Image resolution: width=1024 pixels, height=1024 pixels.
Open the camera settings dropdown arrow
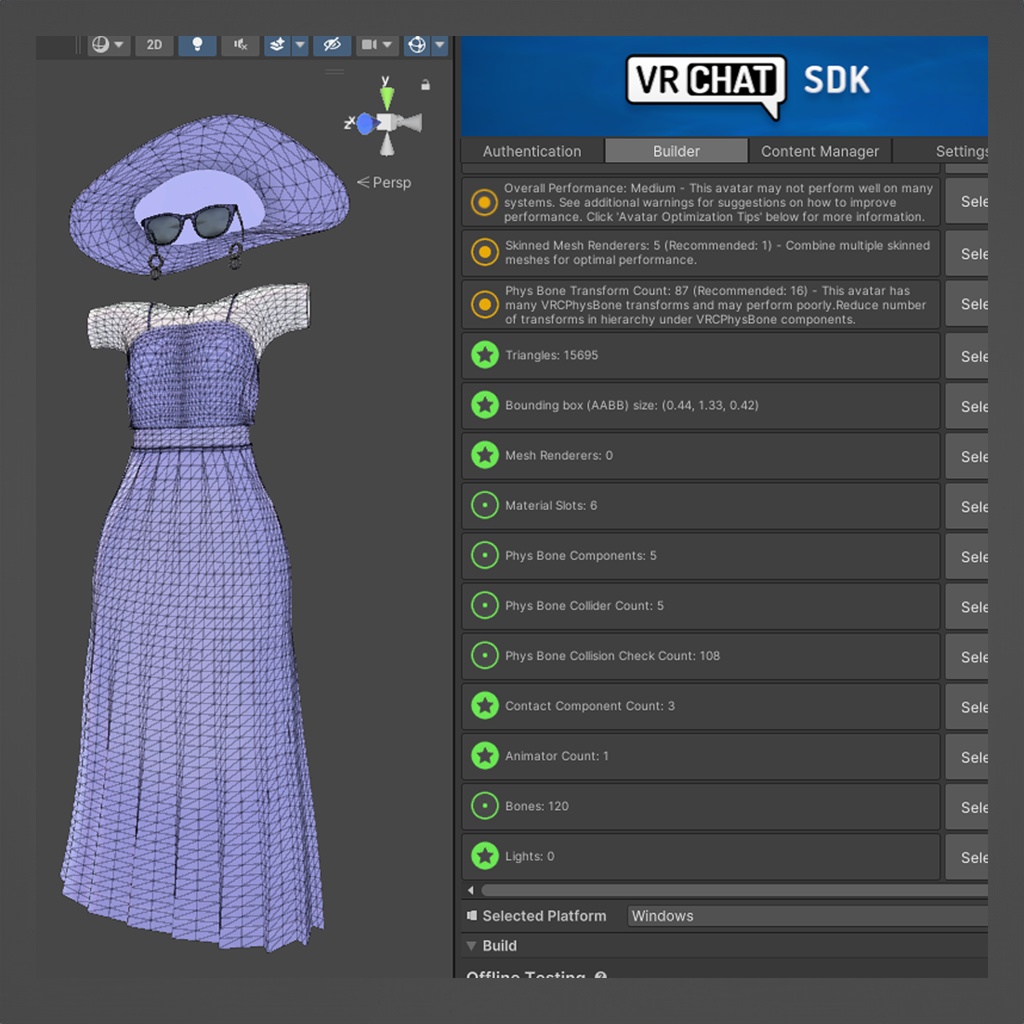388,45
